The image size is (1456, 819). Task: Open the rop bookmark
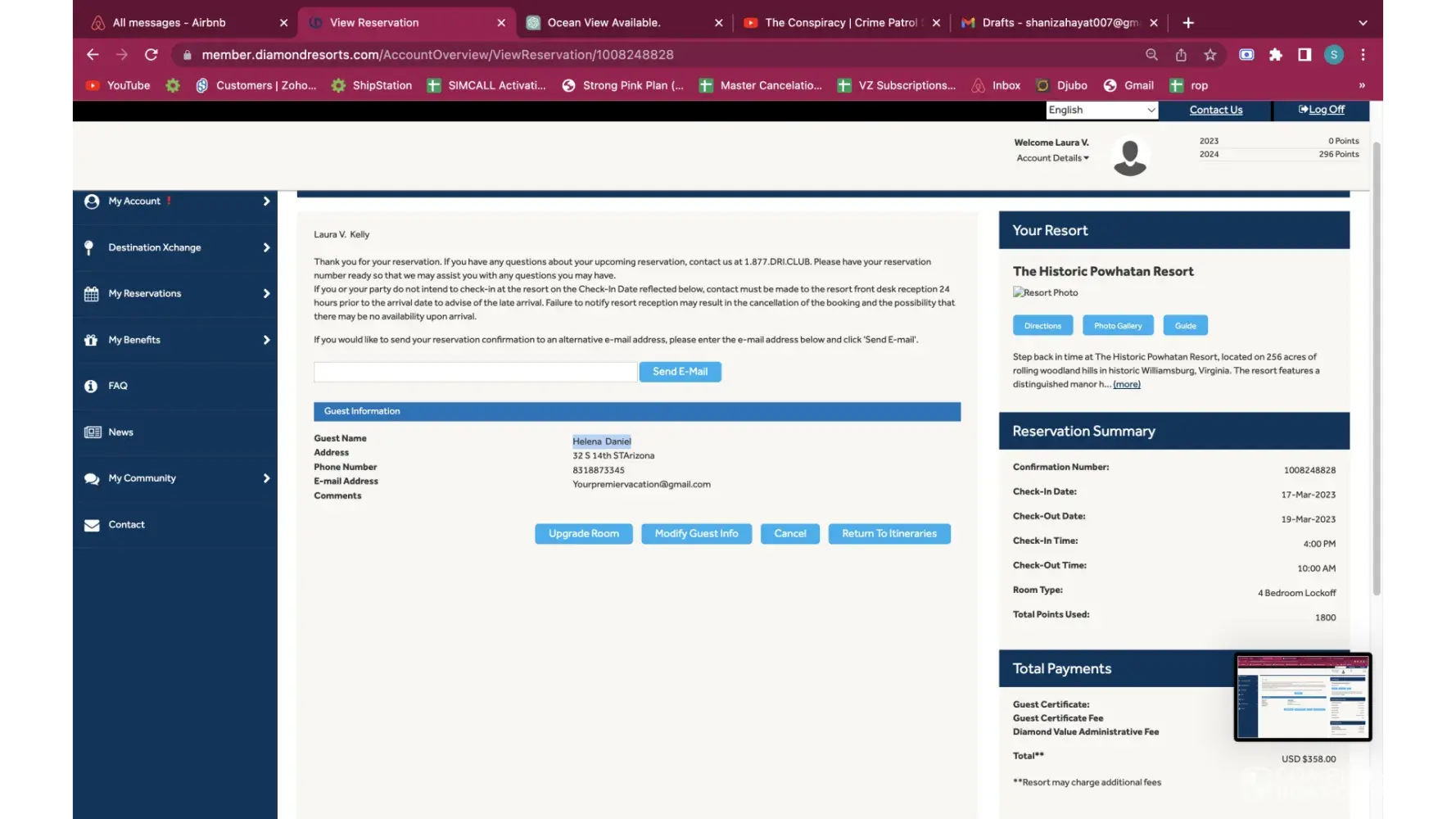click(1189, 85)
